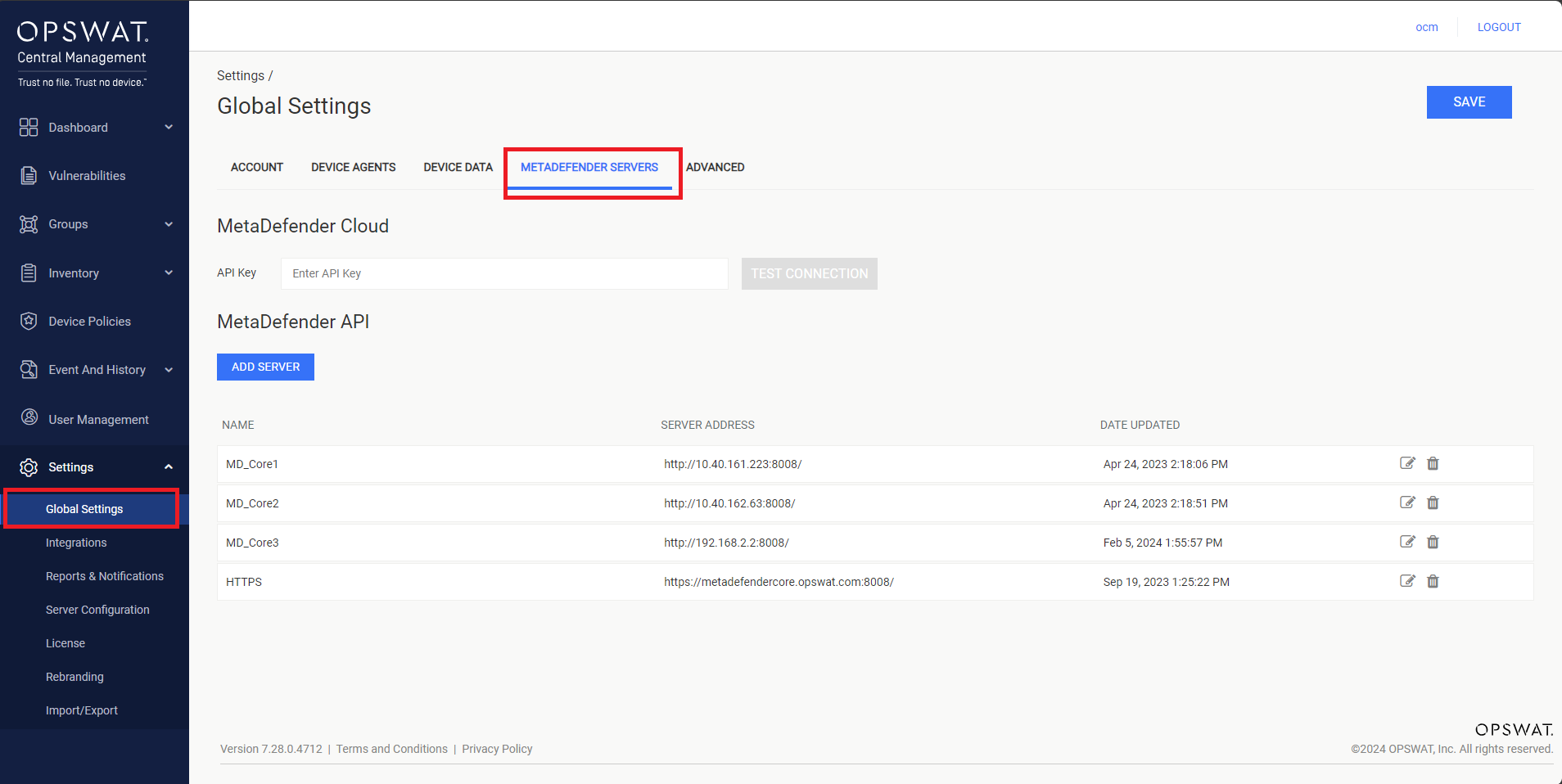Edit the MD_Core3 server entry

tap(1407, 542)
